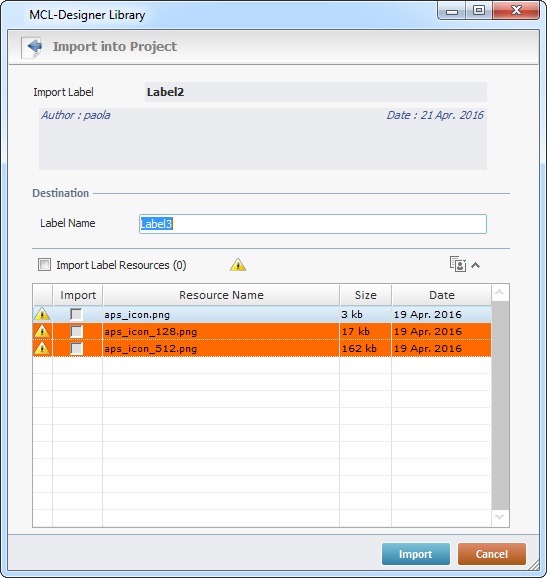Check import box for aps_icon.png
This screenshot has width=547, height=578.
[76, 314]
